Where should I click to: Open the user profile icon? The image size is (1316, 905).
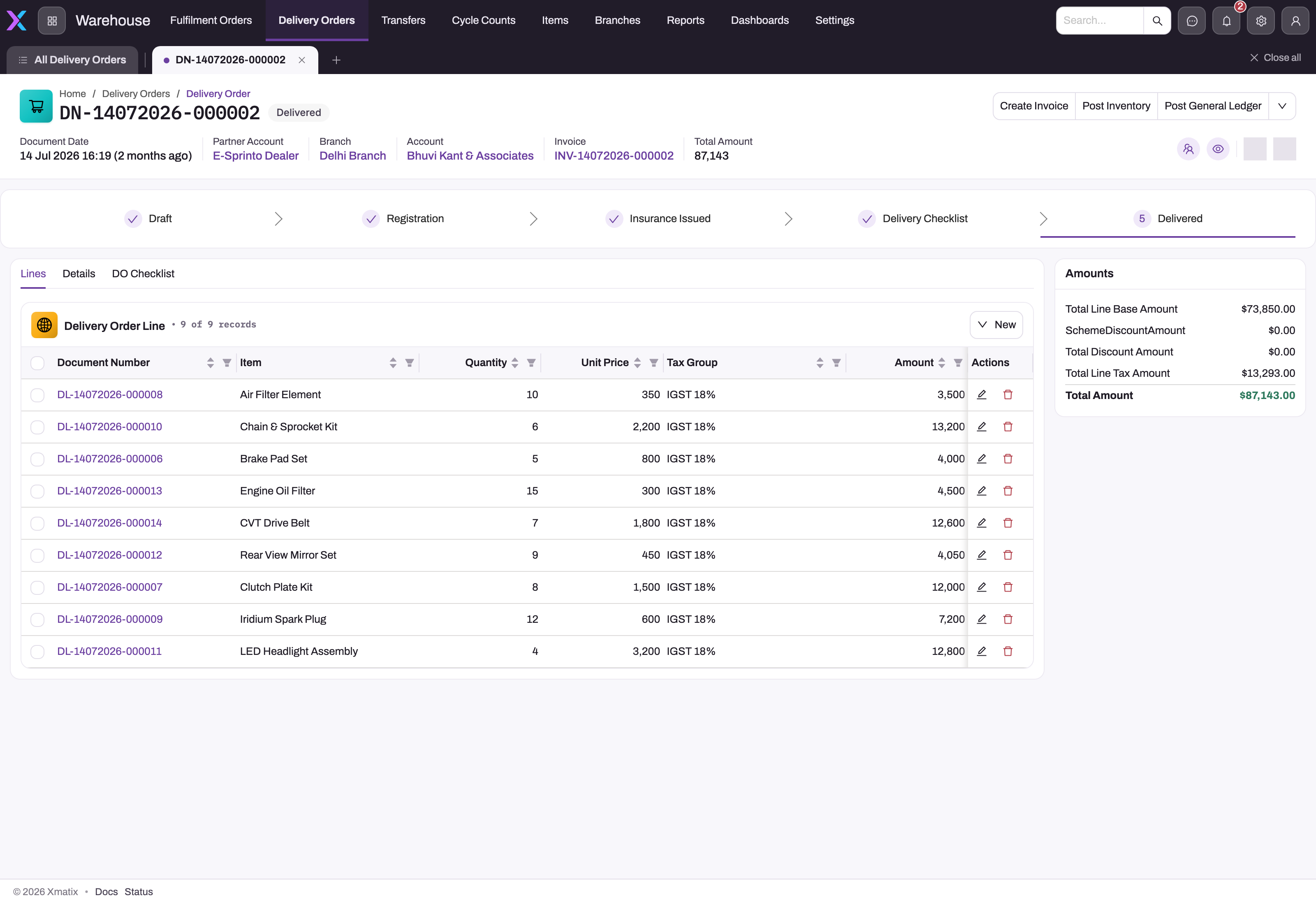(x=1295, y=21)
